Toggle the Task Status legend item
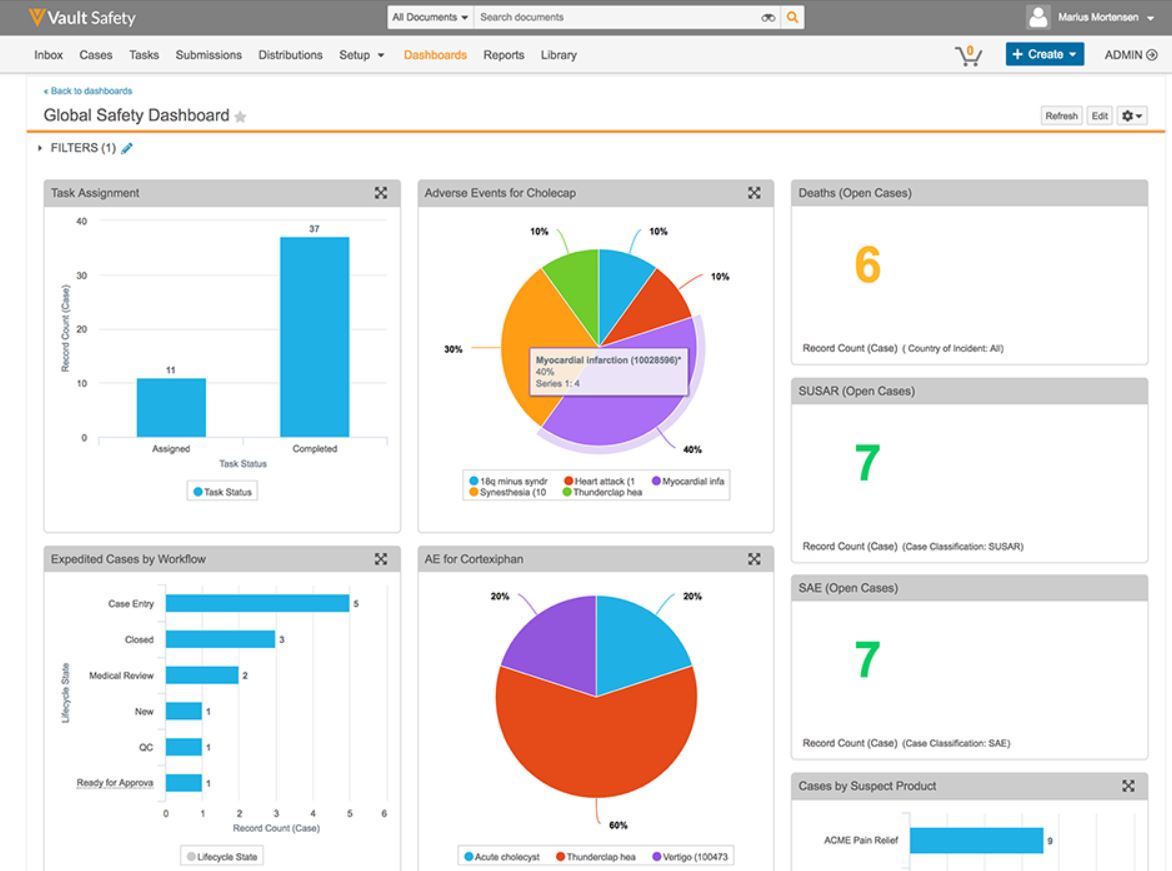This screenshot has width=1172, height=871. (222, 492)
